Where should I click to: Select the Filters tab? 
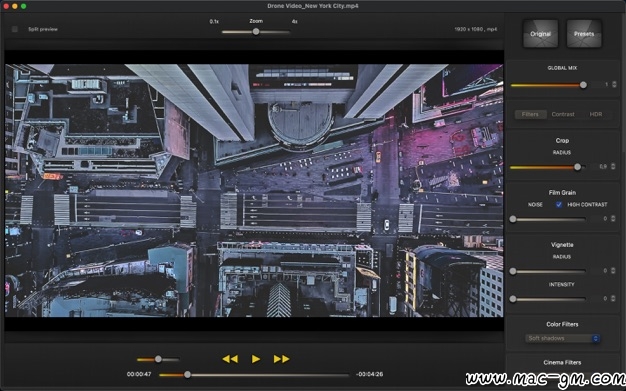click(x=530, y=114)
